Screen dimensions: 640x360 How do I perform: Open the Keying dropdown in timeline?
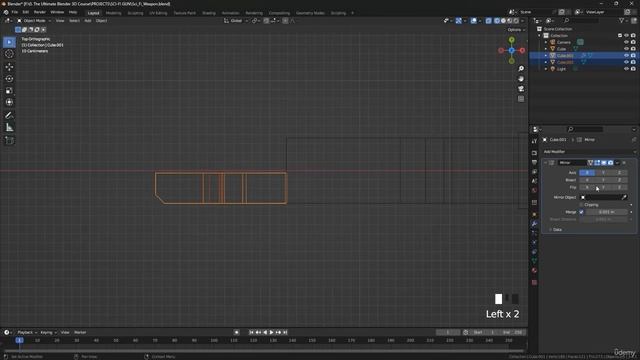[48, 332]
